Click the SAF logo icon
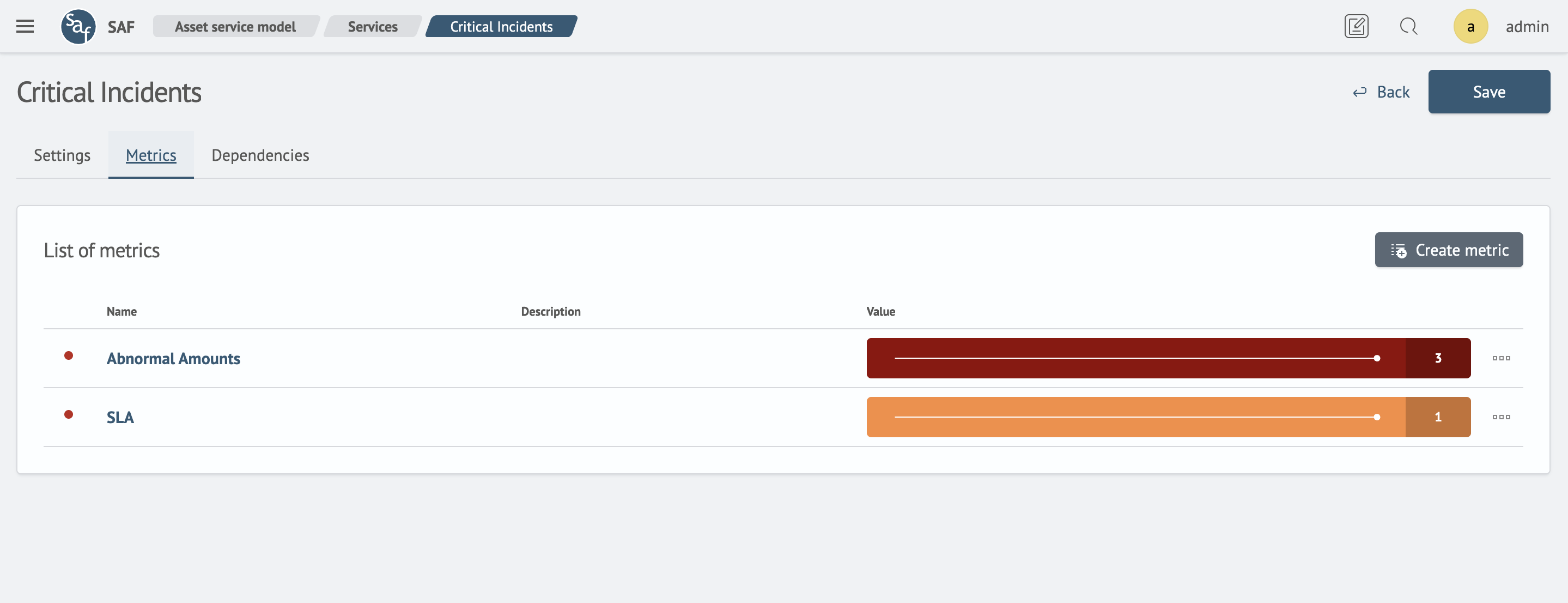1568x603 pixels. pyautogui.click(x=78, y=26)
